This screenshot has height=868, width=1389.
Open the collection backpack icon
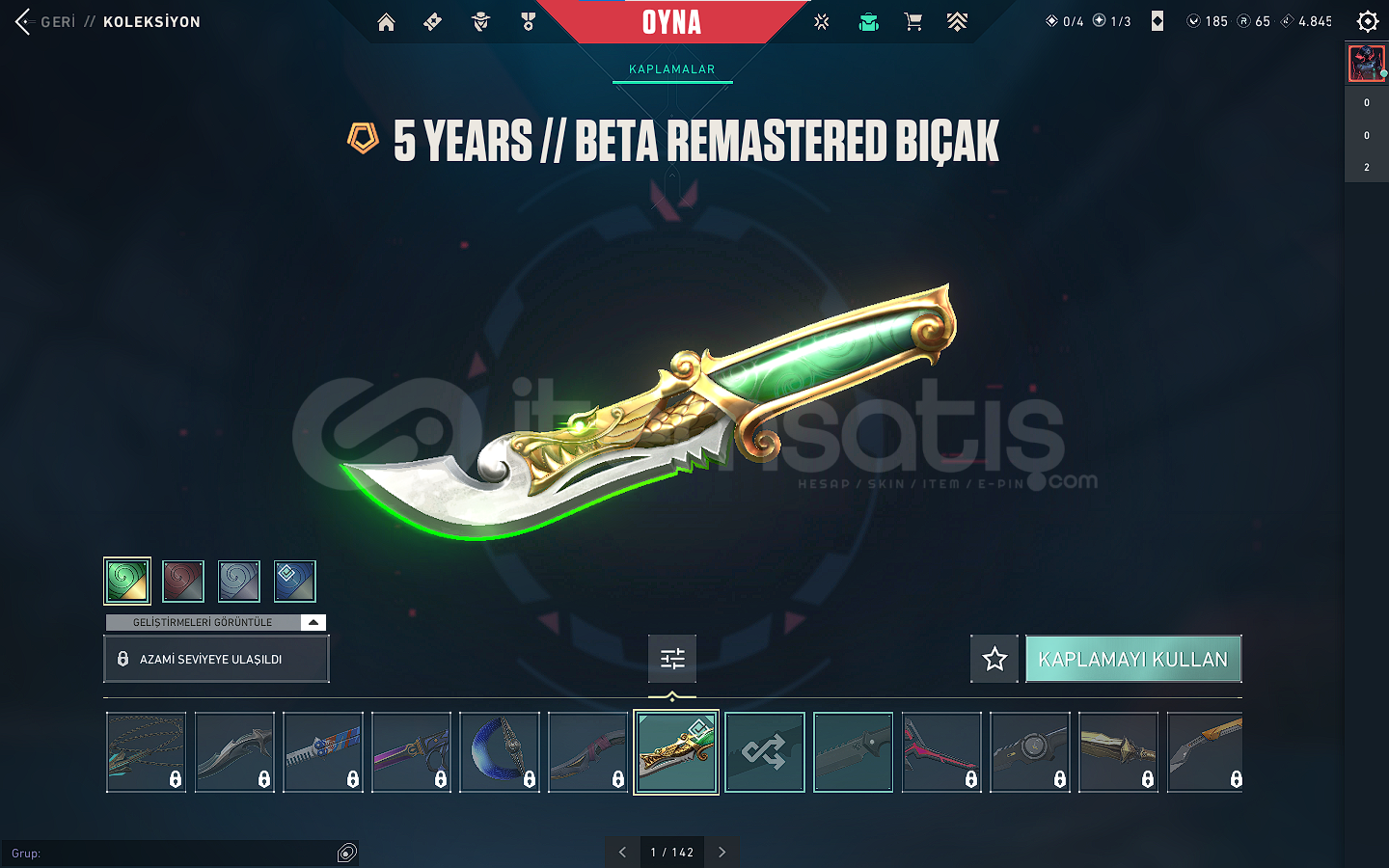click(x=868, y=21)
